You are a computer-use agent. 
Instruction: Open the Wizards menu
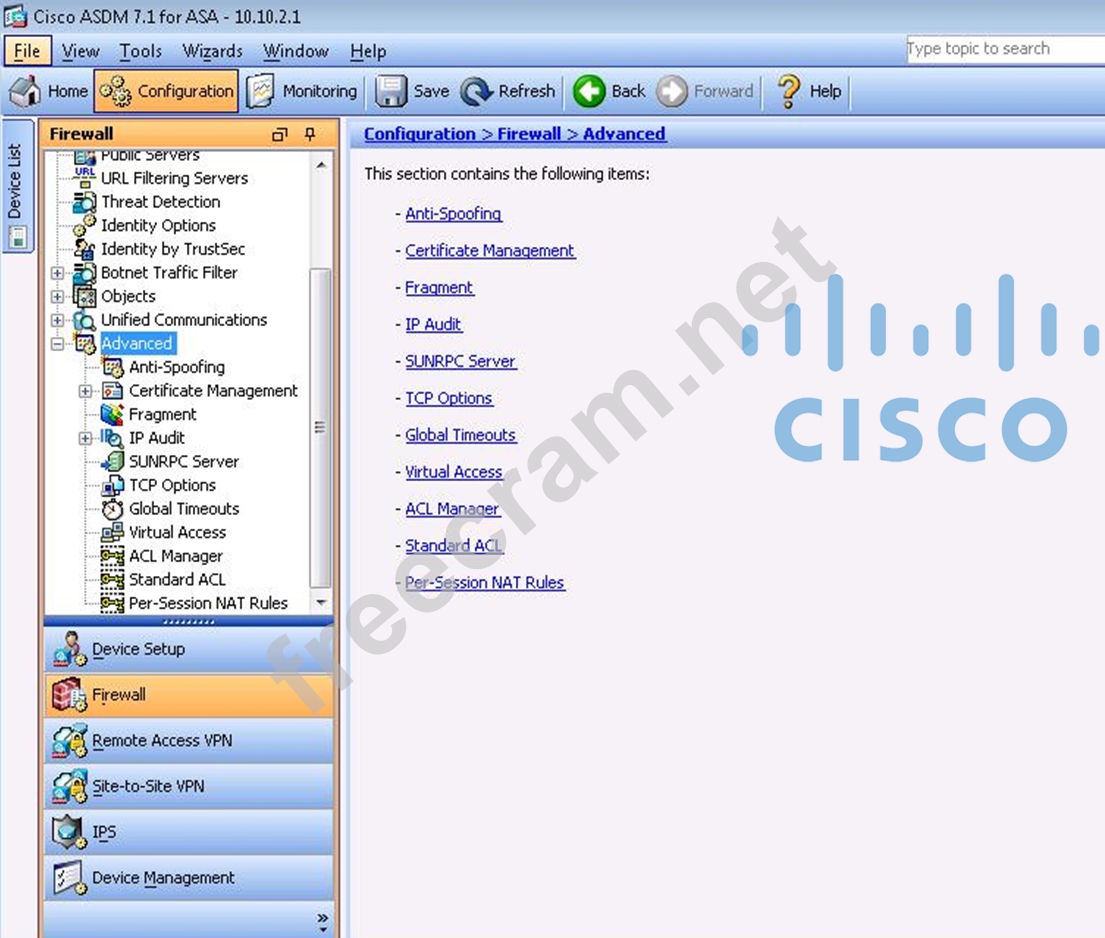212,51
